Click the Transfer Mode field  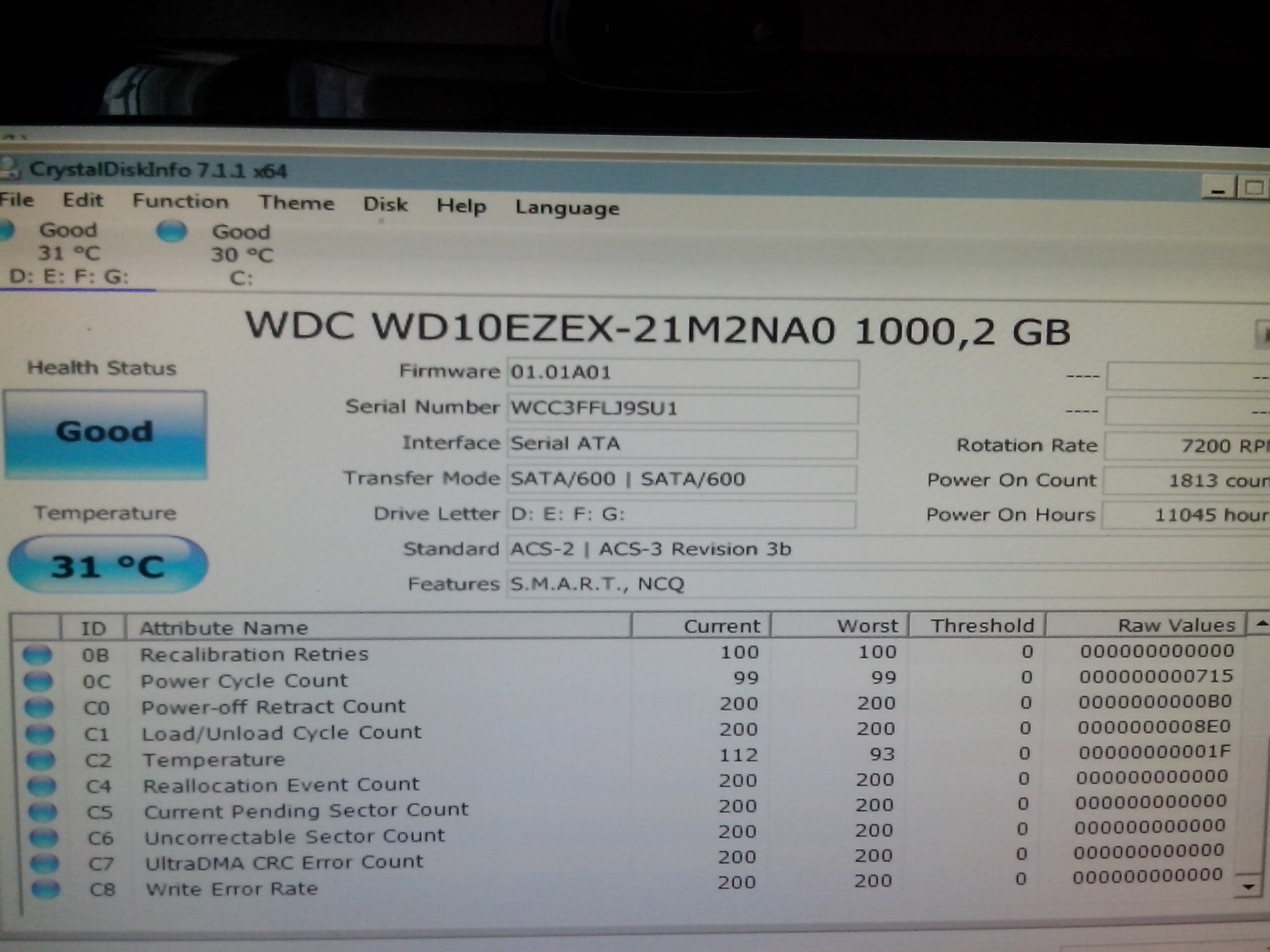pos(682,480)
